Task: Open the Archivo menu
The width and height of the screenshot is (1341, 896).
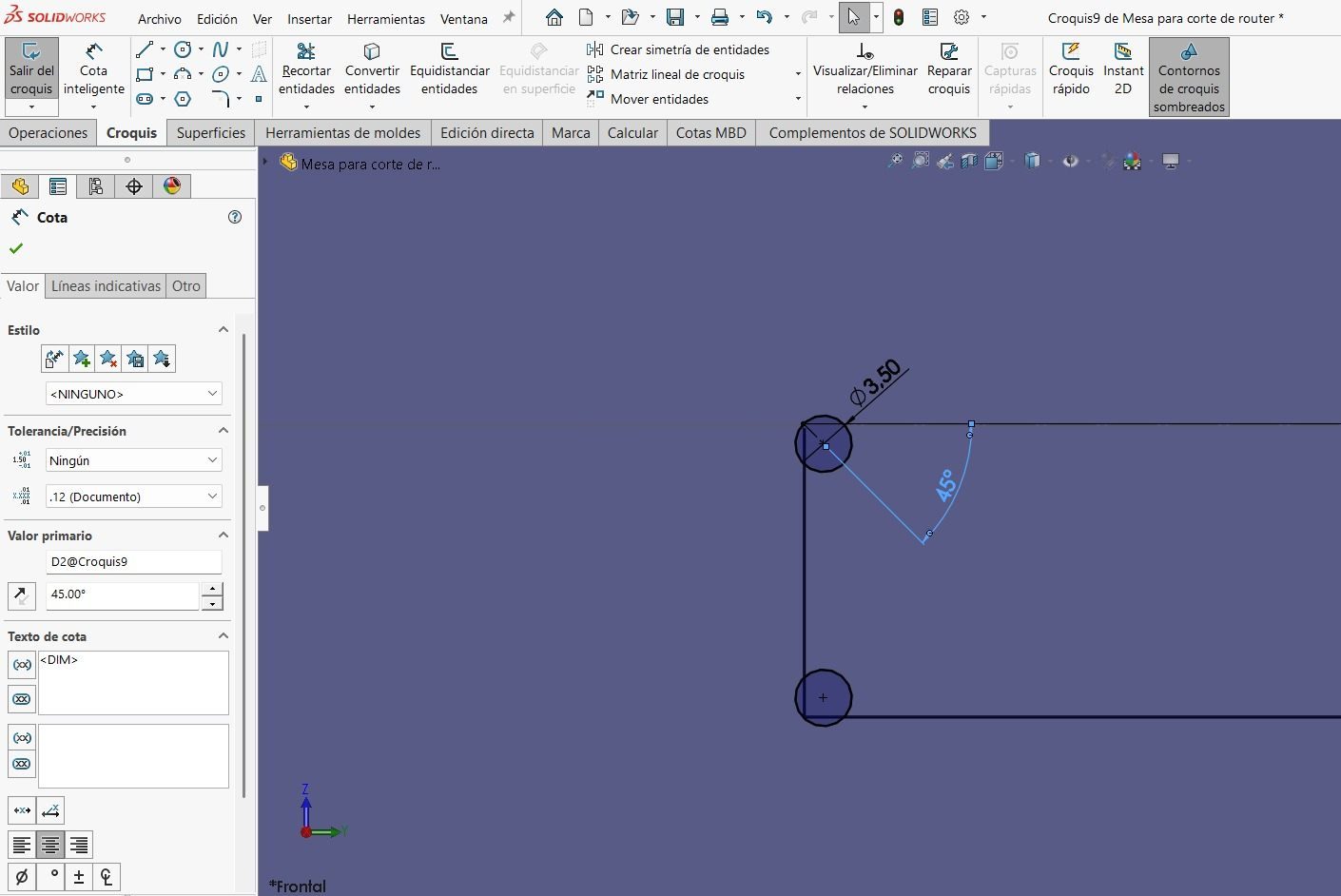Action: coord(159,18)
